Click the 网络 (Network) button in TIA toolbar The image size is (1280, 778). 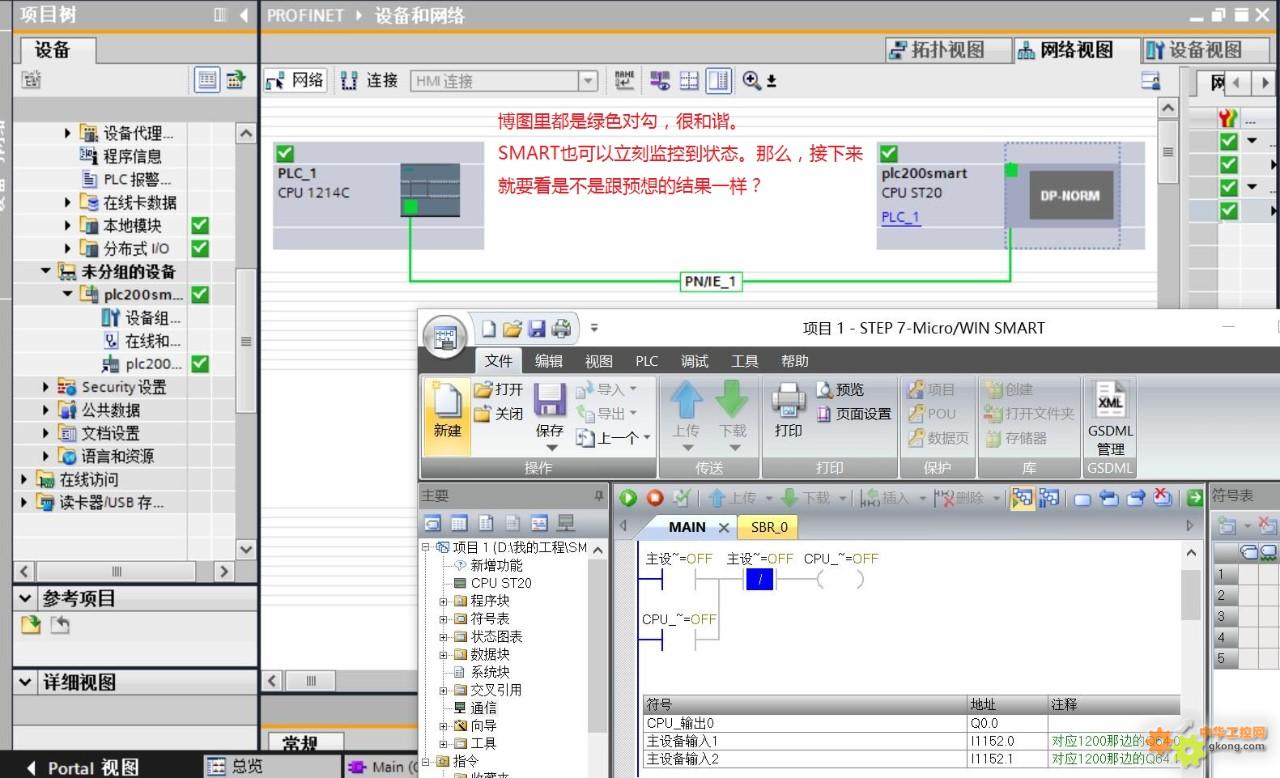[295, 81]
